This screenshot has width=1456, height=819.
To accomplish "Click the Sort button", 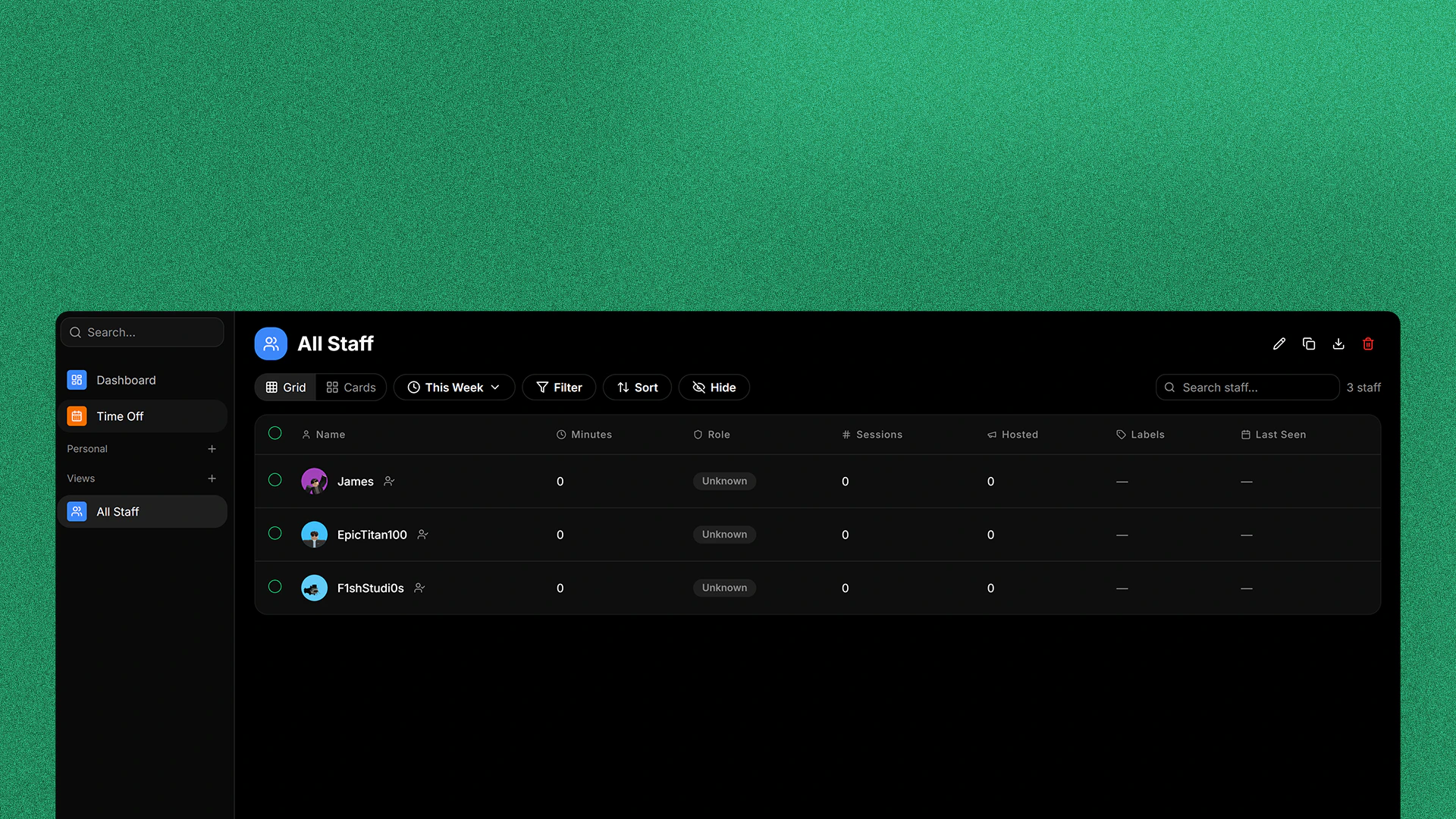I will [x=637, y=388].
